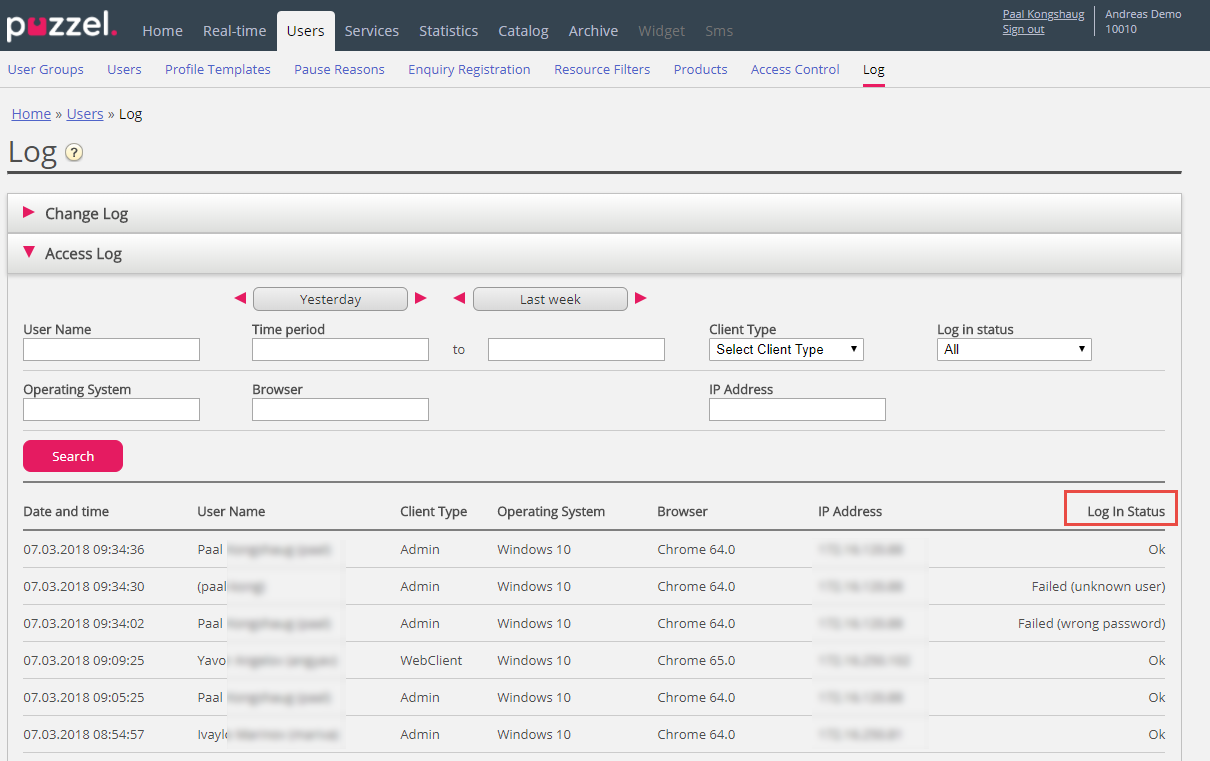Open the Log in status dropdown
The image size is (1210, 761).
coord(1014,349)
